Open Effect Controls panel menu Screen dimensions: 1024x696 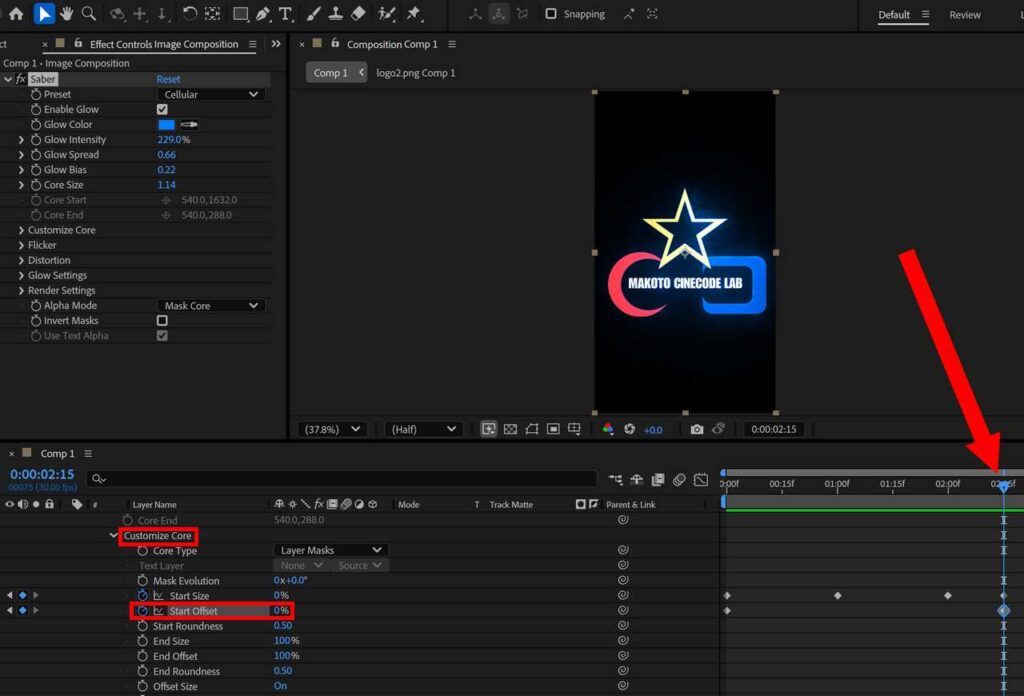pos(253,44)
